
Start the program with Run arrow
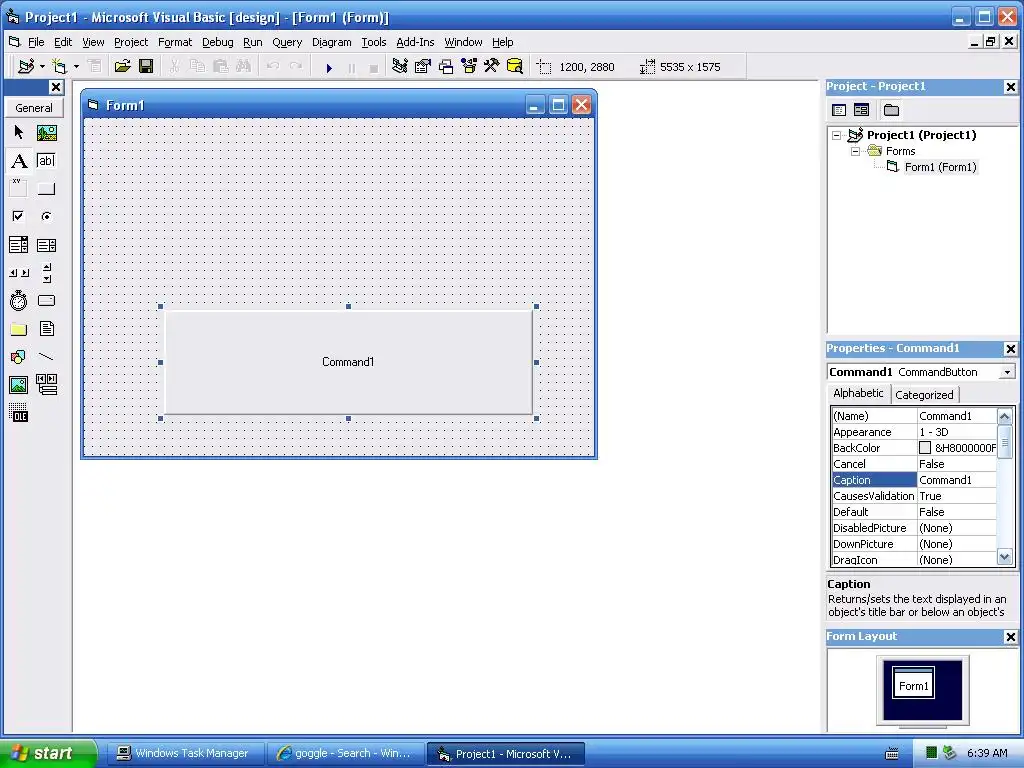[x=329, y=67]
